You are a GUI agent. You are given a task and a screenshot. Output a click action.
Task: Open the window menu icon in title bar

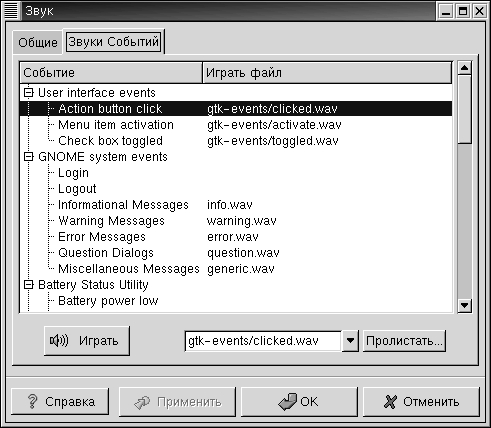coord(11,11)
